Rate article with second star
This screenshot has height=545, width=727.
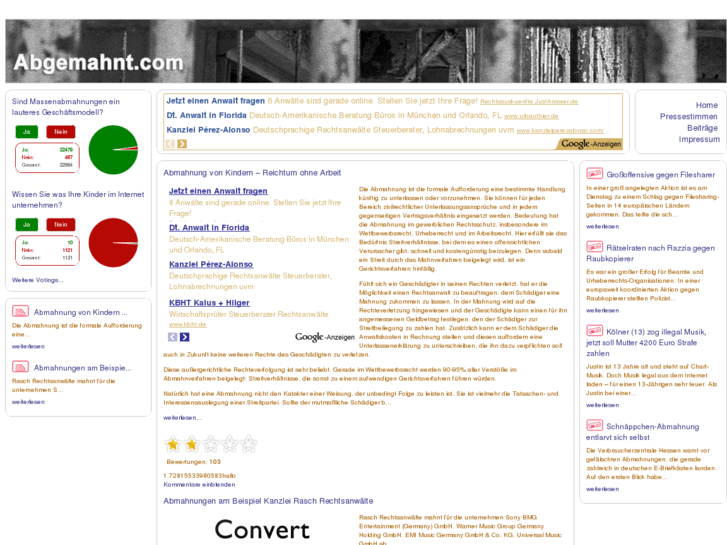(x=191, y=444)
